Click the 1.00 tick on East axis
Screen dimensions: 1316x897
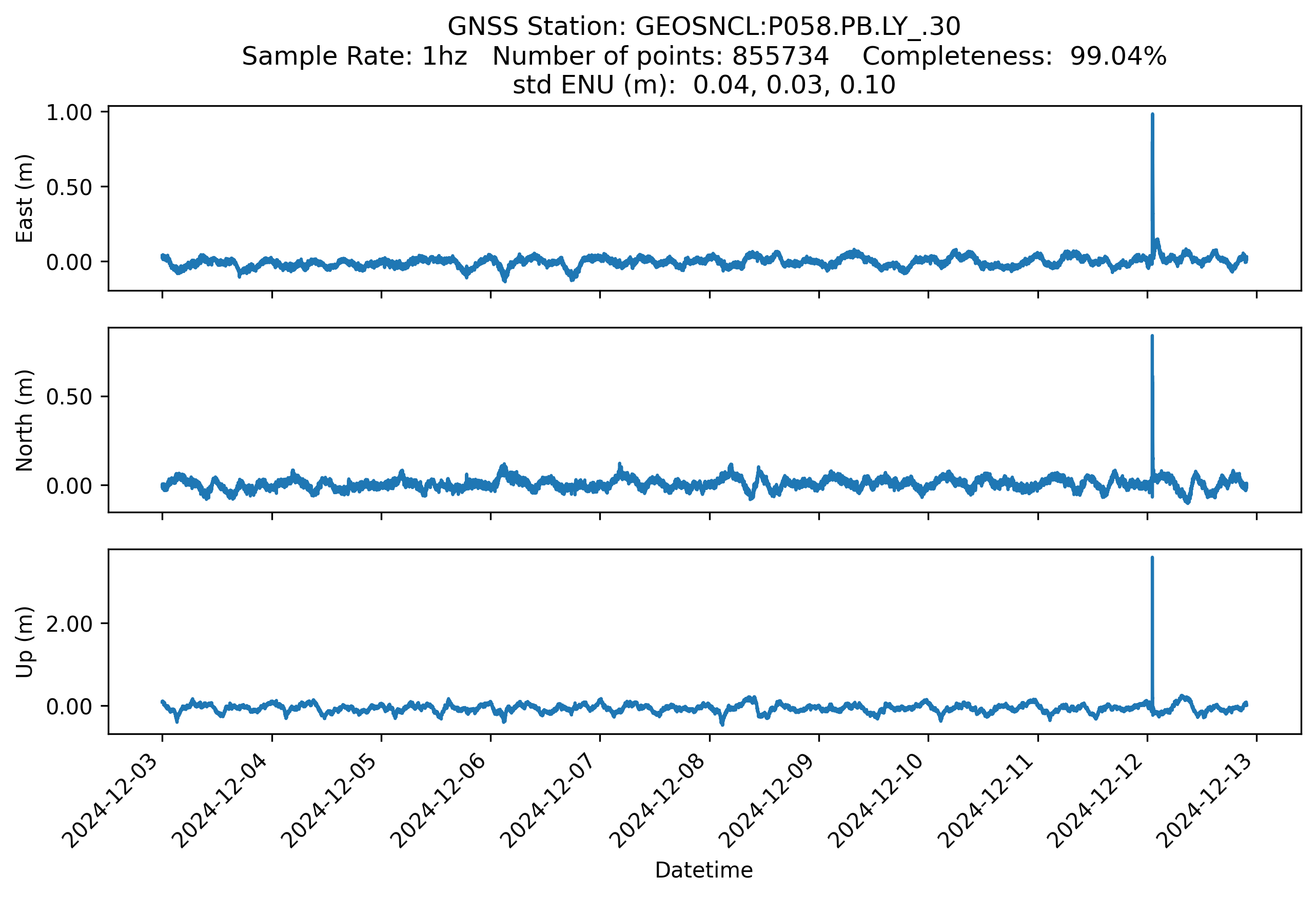(x=69, y=113)
